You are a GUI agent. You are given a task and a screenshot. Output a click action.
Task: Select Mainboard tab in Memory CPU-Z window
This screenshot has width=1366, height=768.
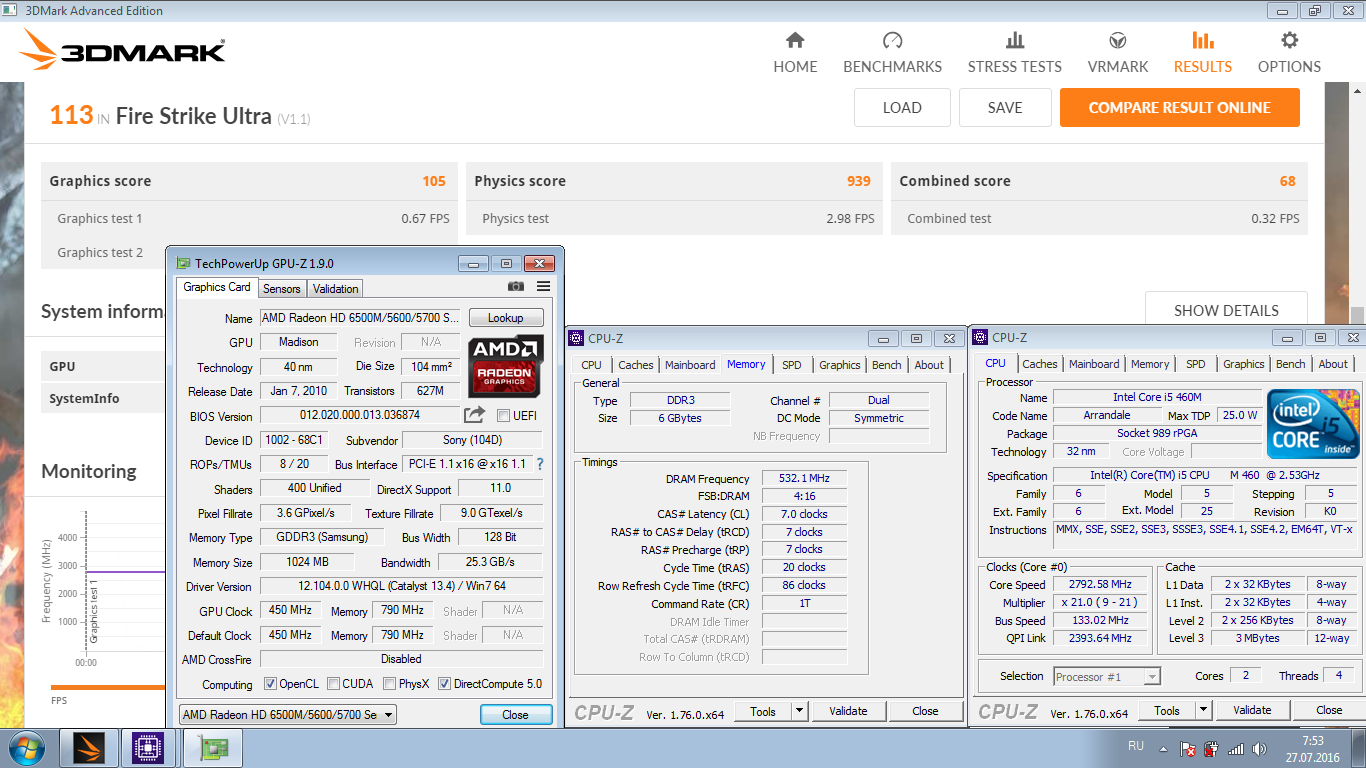tap(690, 365)
